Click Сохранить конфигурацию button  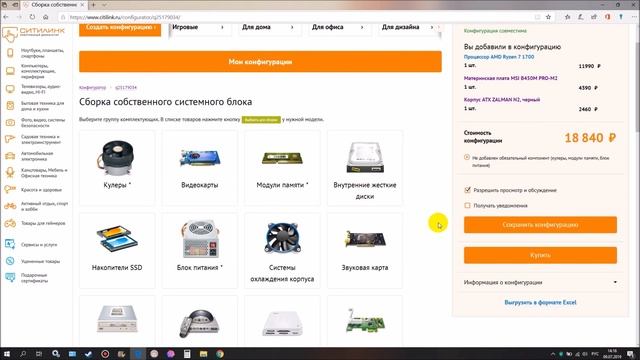540,224
